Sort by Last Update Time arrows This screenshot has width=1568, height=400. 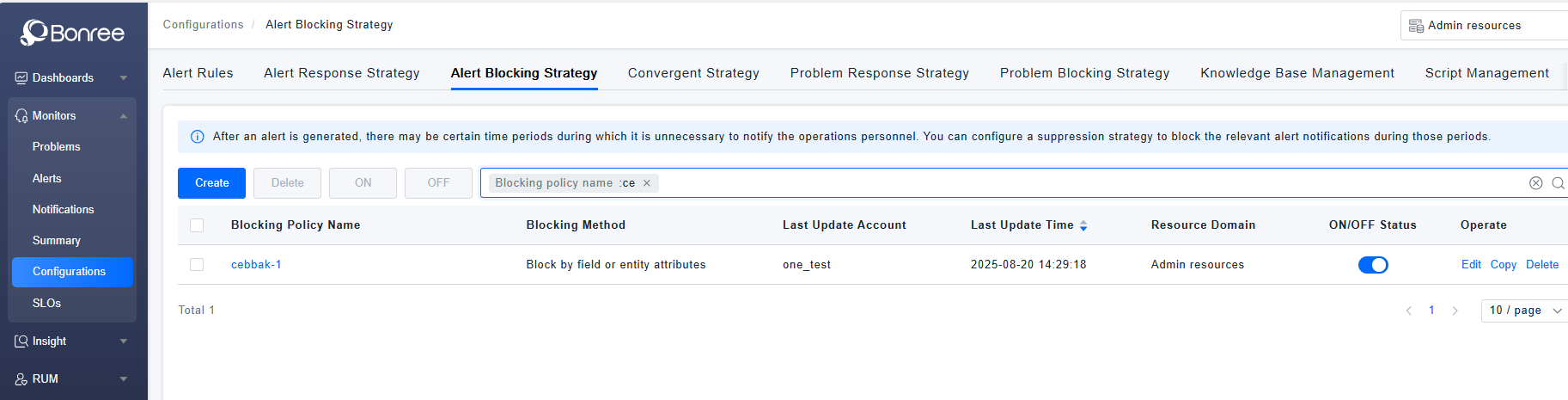click(1083, 225)
